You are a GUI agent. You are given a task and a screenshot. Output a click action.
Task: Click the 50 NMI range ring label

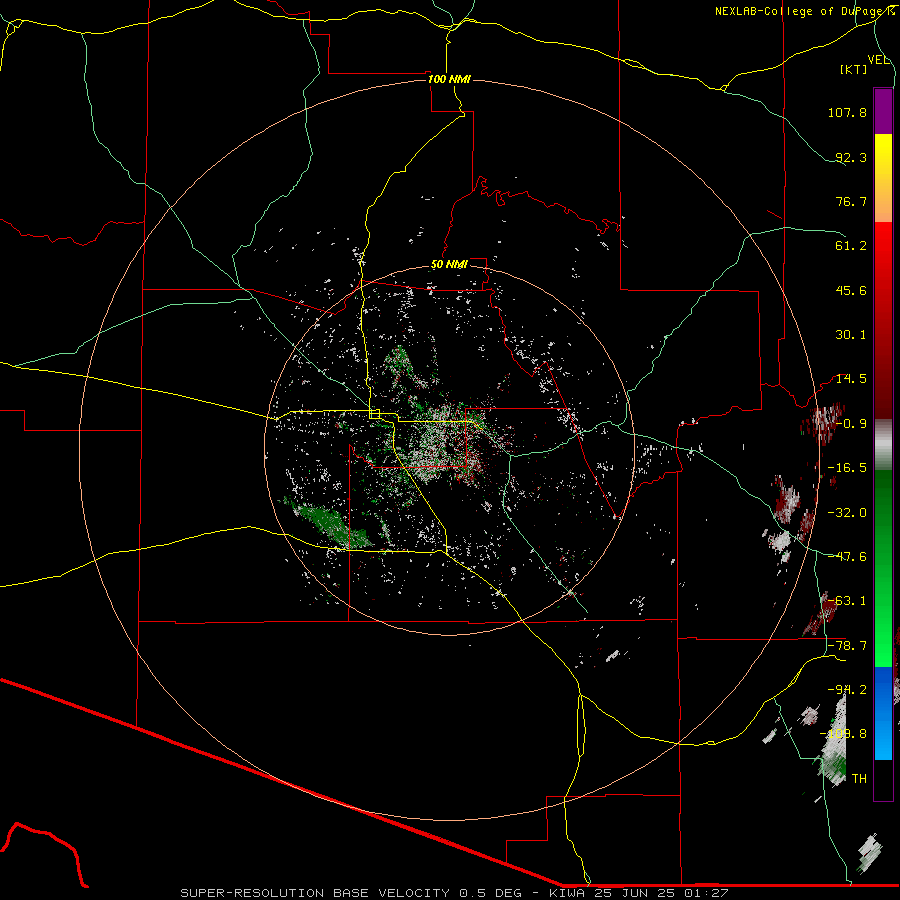pyautogui.click(x=449, y=265)
